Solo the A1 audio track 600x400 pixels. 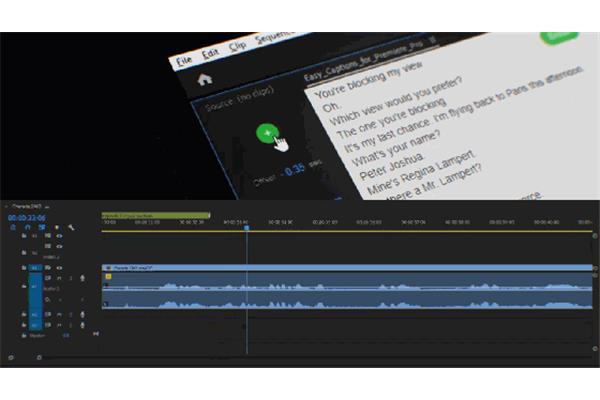pyautogui.click(x=70, y=278)
